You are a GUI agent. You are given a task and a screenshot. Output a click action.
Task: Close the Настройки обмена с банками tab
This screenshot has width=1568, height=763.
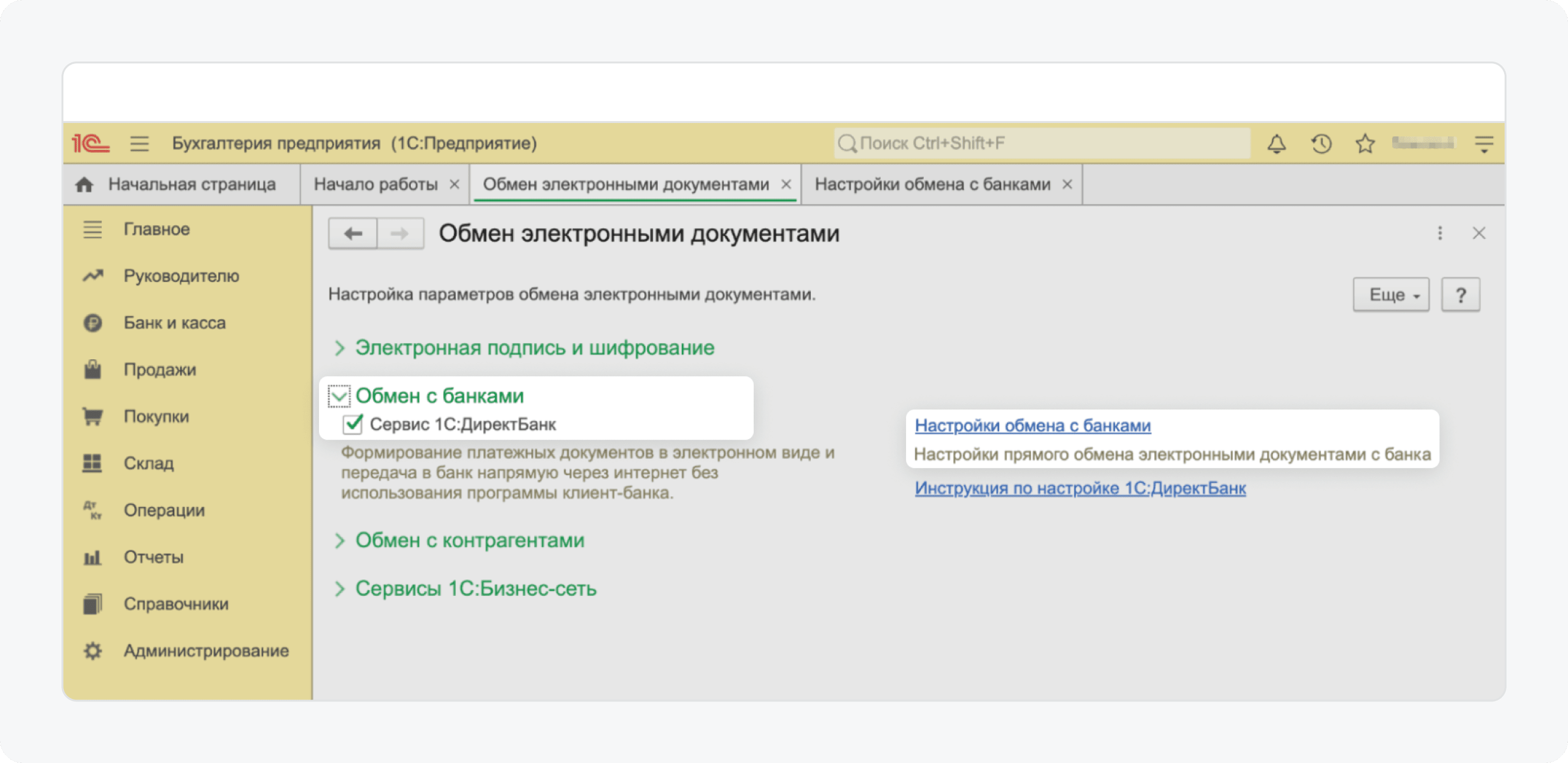pos(1067,185)
